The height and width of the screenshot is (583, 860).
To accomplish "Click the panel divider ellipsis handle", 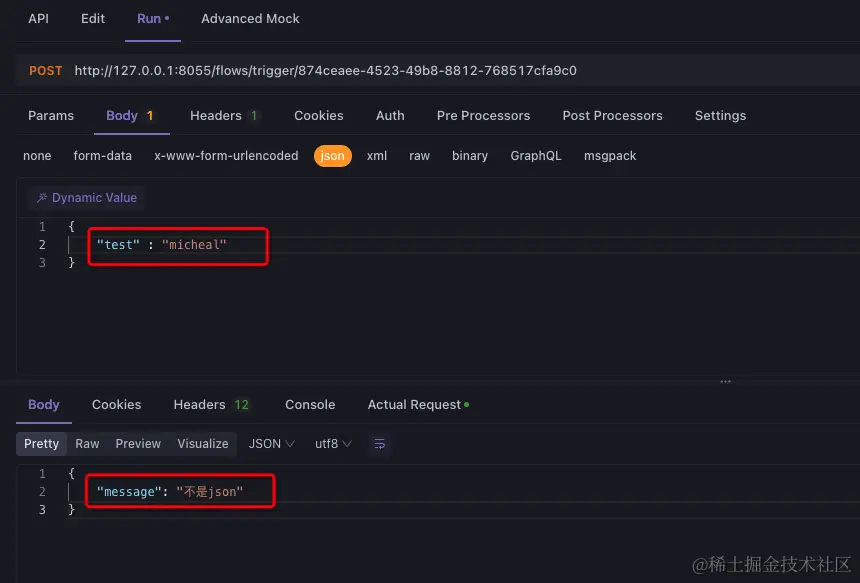I will tap(726, 381).
